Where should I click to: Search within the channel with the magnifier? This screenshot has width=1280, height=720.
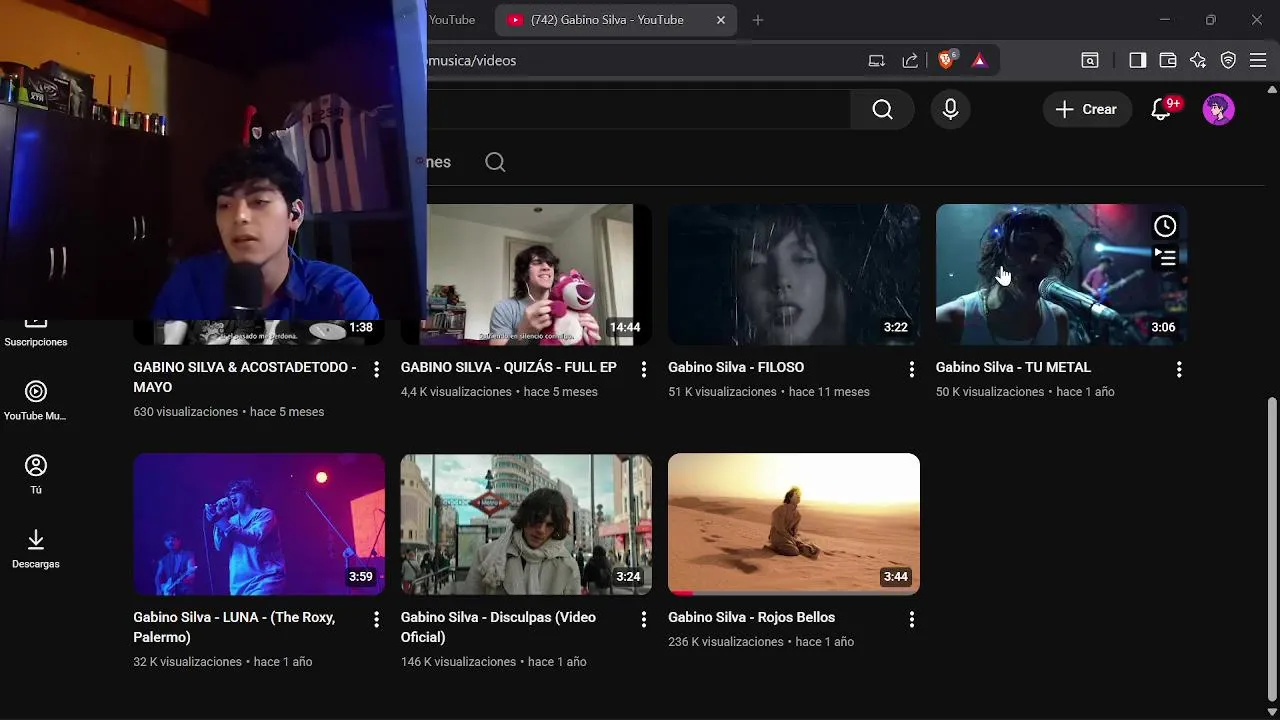tap(495, 162)
